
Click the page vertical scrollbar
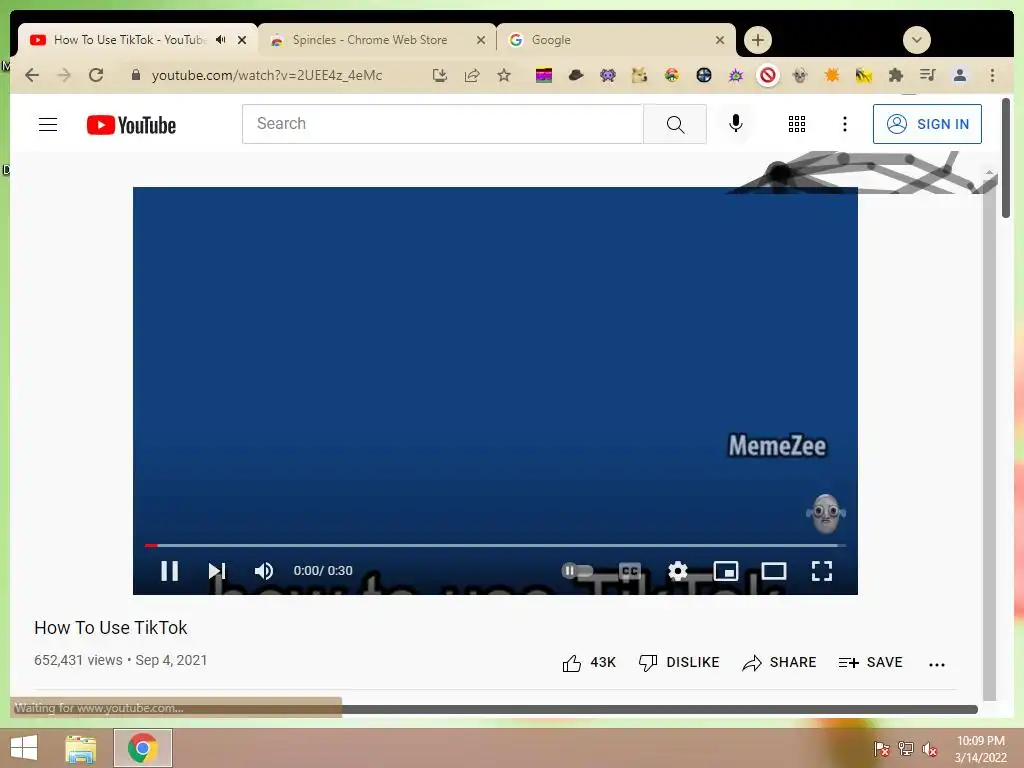(x=1006, y=157)
